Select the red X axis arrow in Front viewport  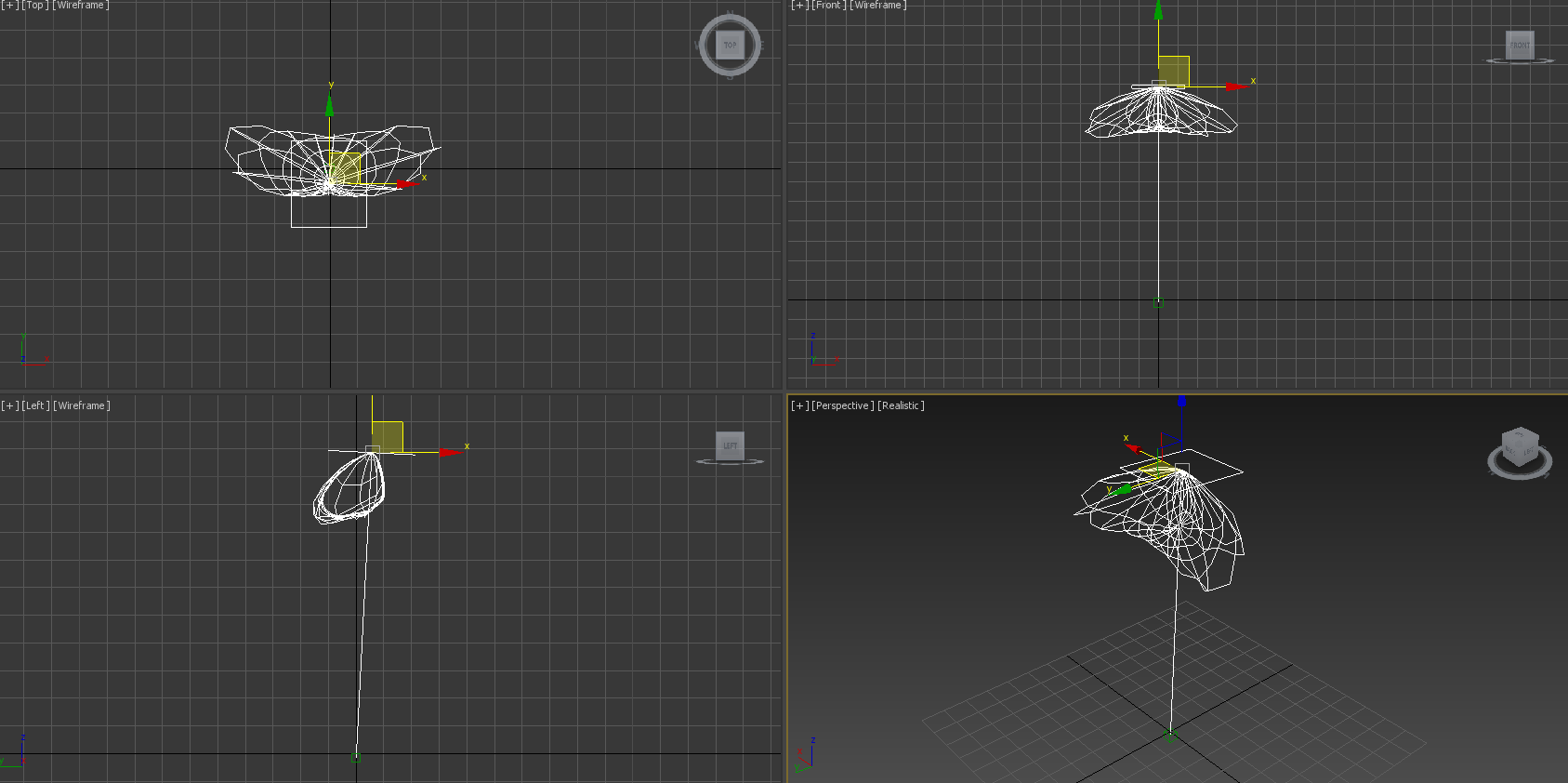[x=1236, y=86]
